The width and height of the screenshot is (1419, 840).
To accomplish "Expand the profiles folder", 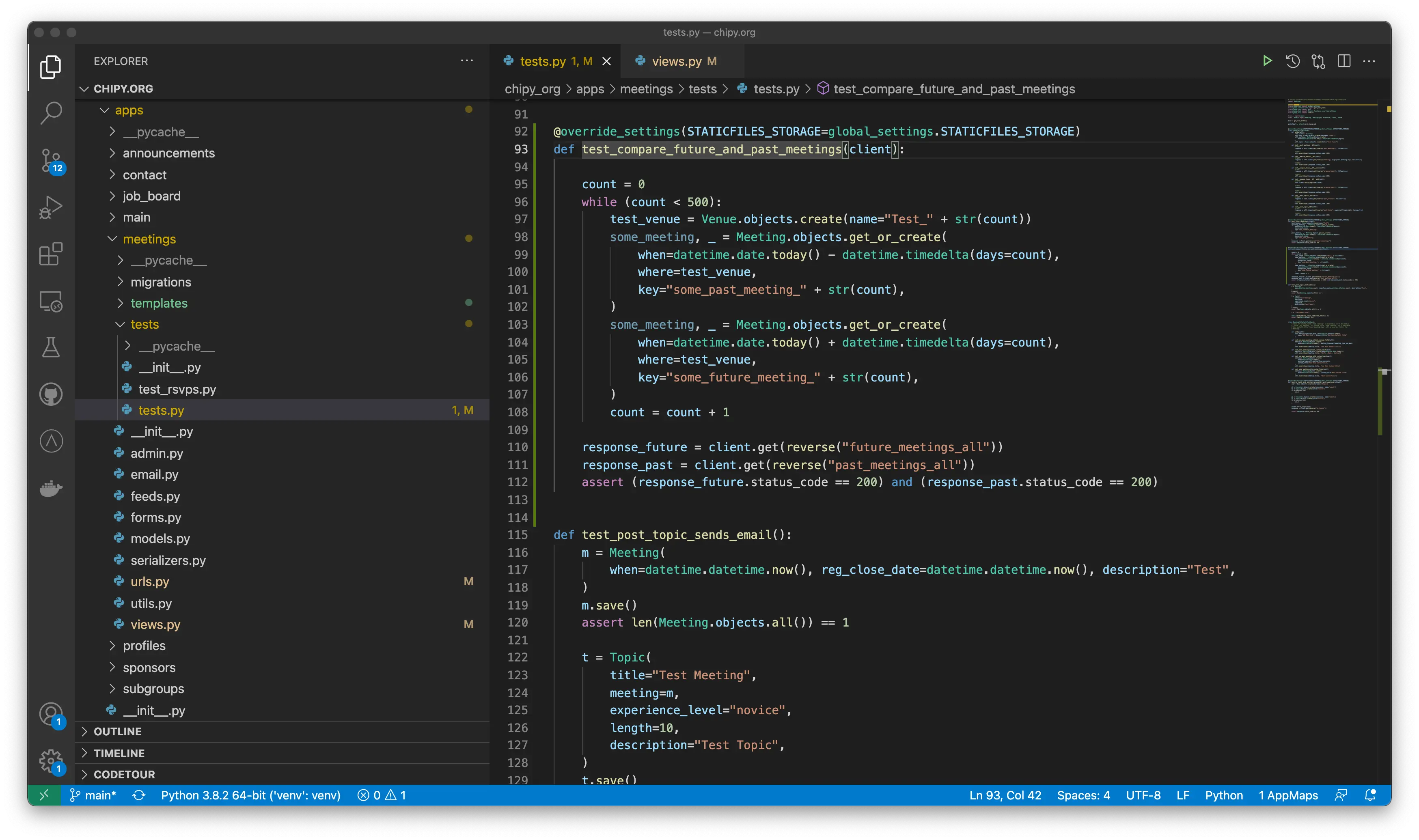I will 282,646.
